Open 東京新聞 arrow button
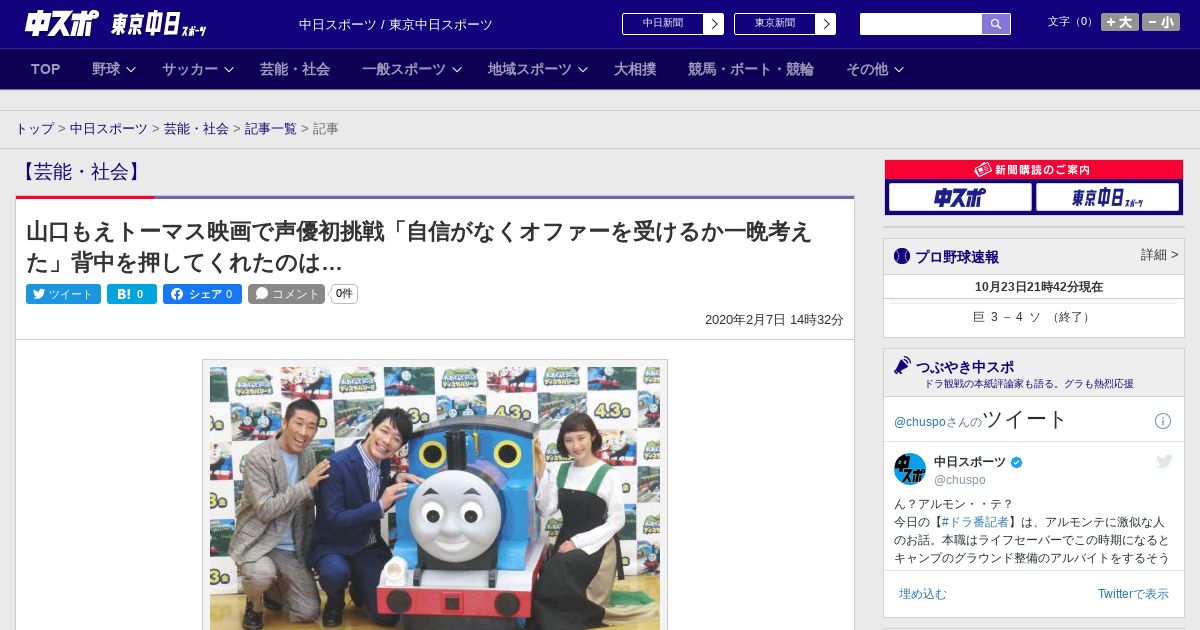The image size is (1200, 630). pos(825,24)
